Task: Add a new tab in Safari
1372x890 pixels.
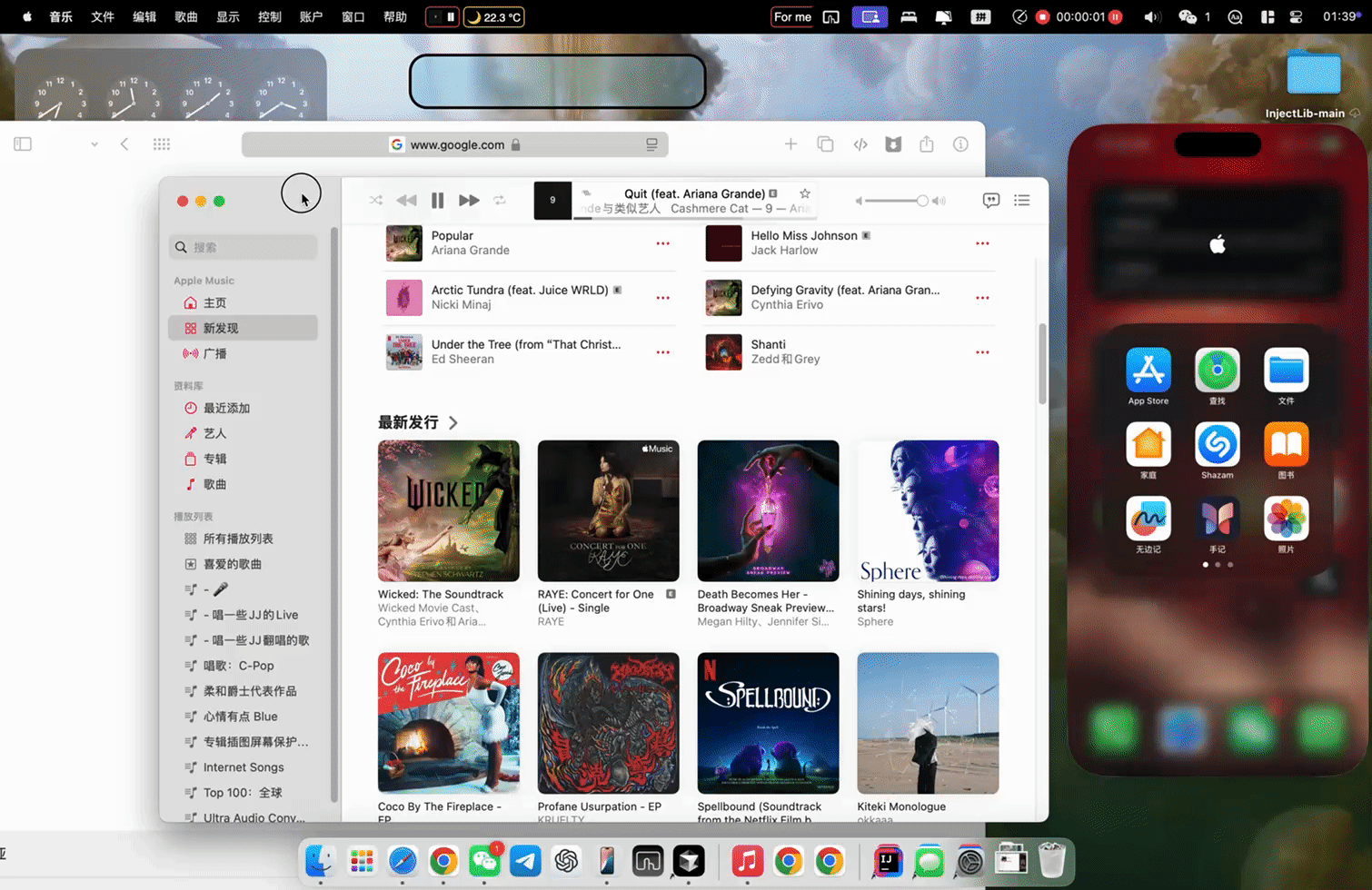Action: [x=790, y=144]
